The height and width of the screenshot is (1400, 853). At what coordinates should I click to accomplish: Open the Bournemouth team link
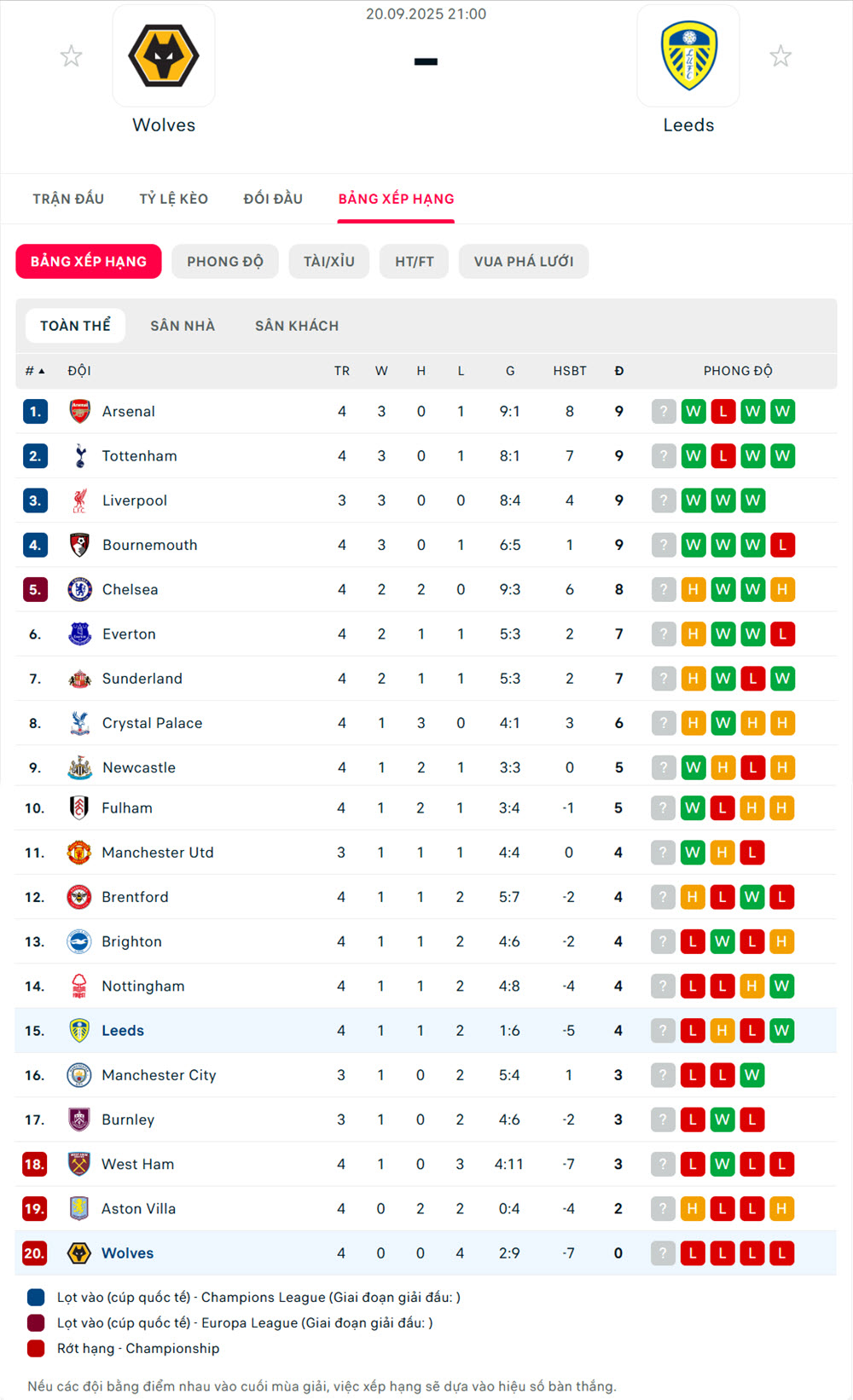tap(149, 545)
